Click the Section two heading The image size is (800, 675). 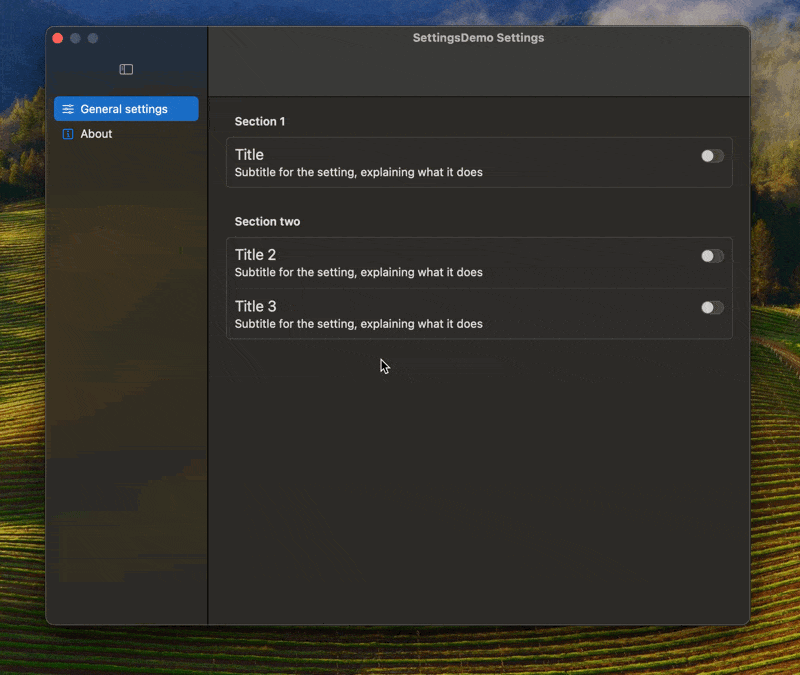pos(267,221)
